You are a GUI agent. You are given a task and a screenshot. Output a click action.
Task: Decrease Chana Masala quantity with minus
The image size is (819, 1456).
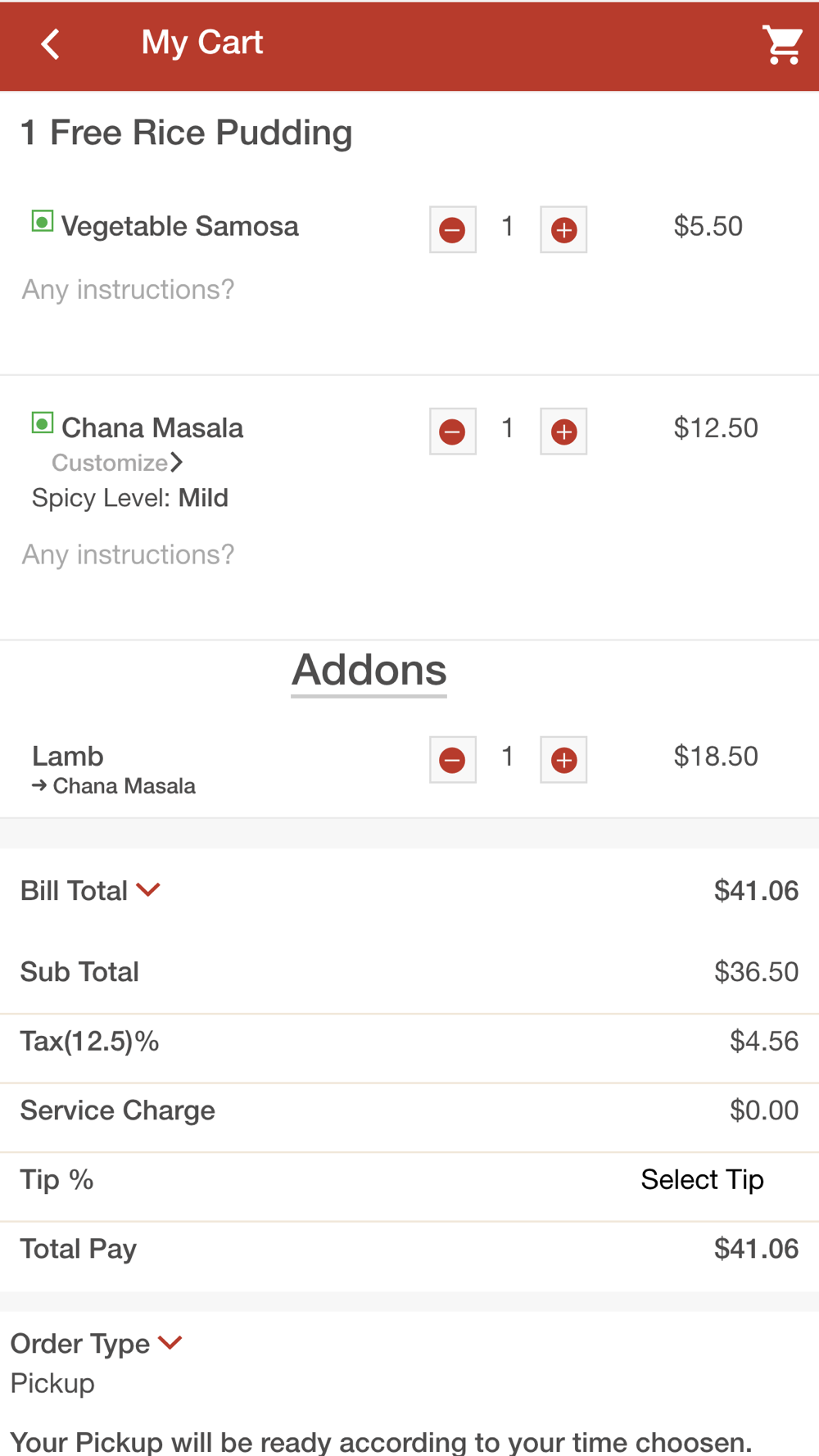point(453,431)
